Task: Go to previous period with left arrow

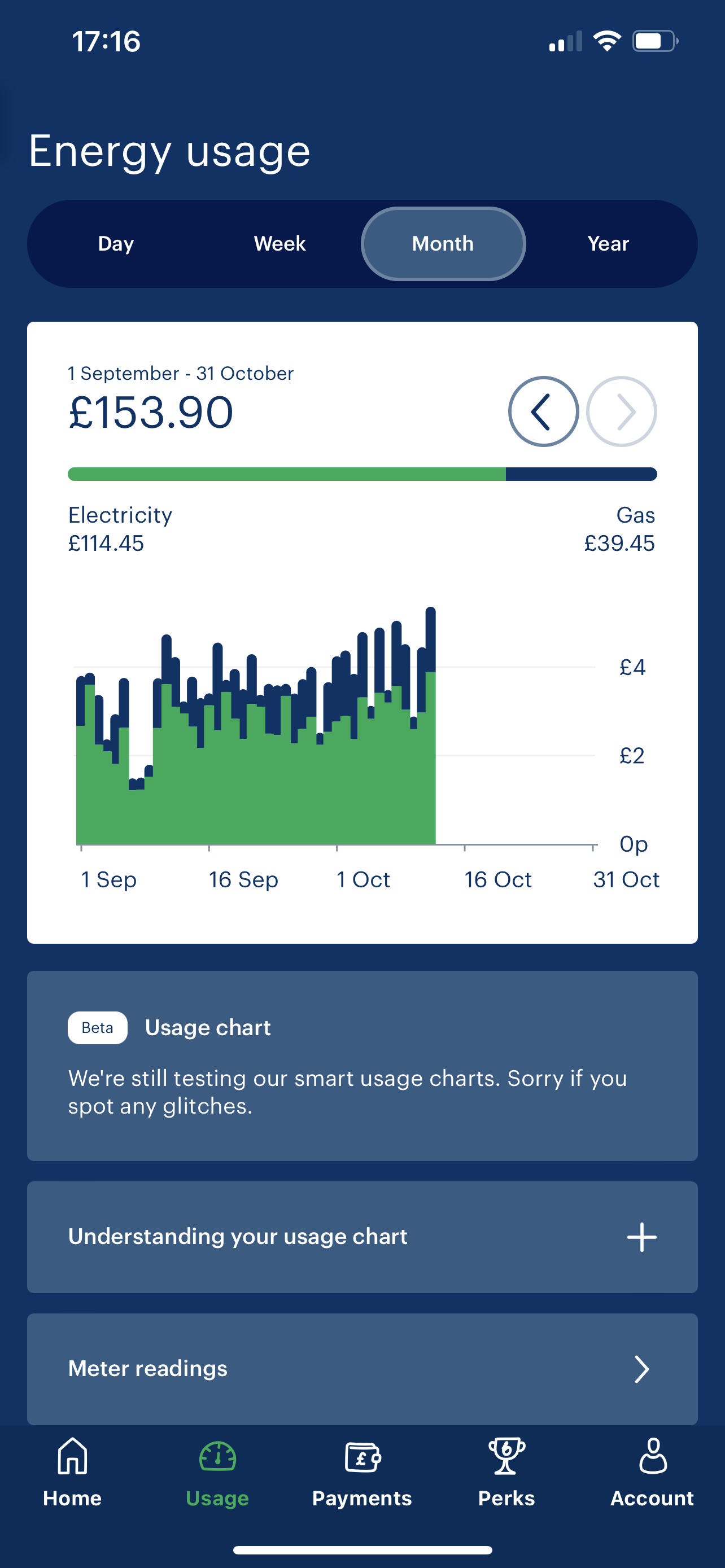Action: (543, 412)
